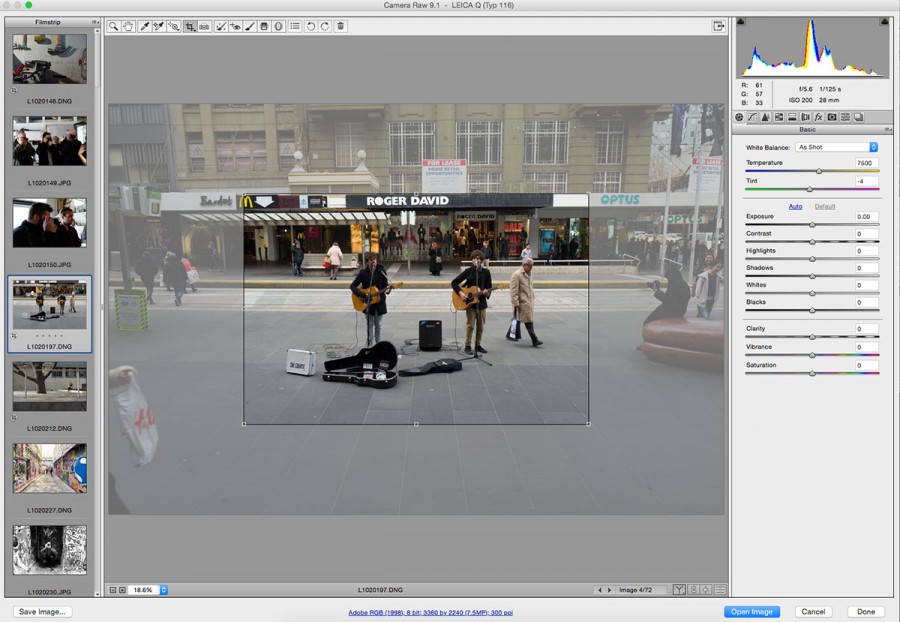Open the Basic panel options menu
Viewport: 900px width, 622px height.
click(x=888, y=130)
